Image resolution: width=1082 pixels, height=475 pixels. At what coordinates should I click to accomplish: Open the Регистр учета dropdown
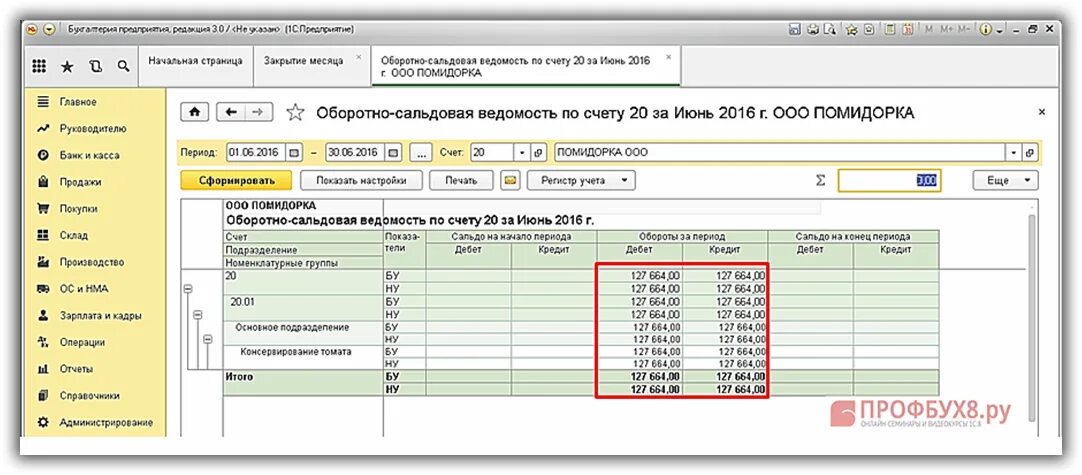click(582, 180)
